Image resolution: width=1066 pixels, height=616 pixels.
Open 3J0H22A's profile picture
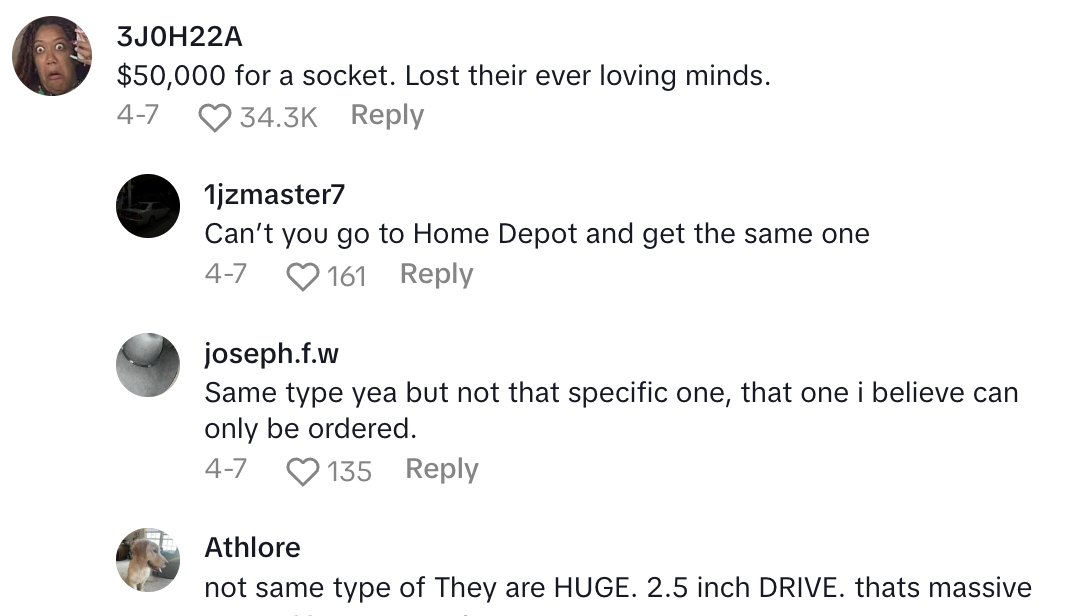(x=52, y=55)
